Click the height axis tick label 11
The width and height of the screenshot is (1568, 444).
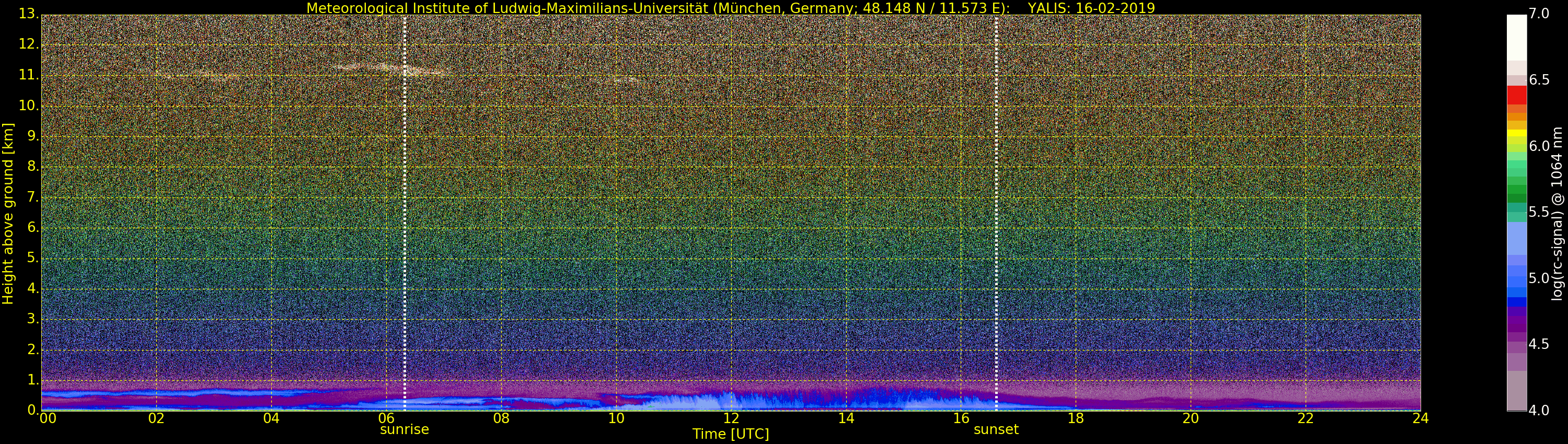coord(29,75)
